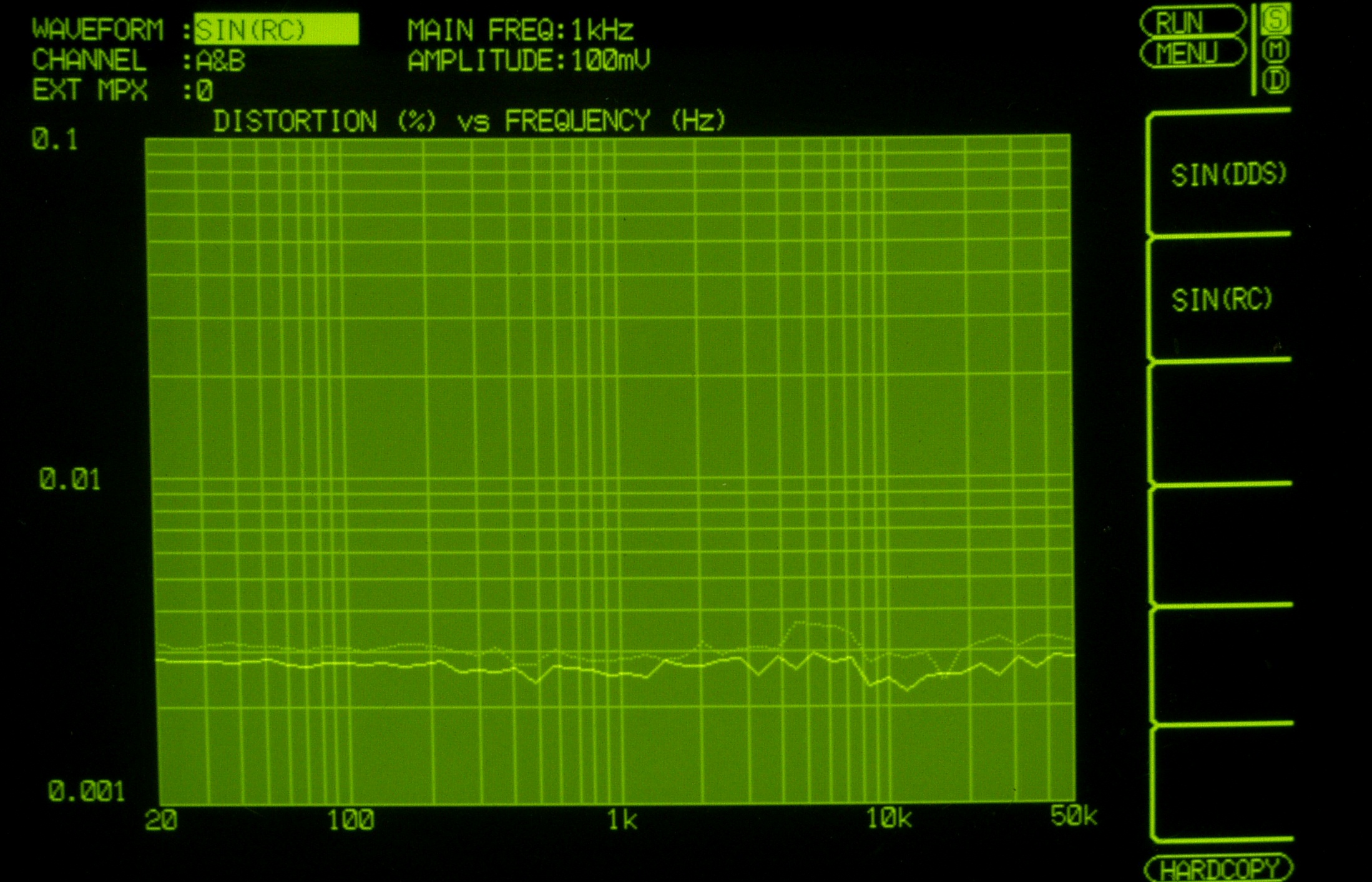Click the 50k frequency axis label
This screenshot has height=882, width=1372.
[x=1072, y=816]
